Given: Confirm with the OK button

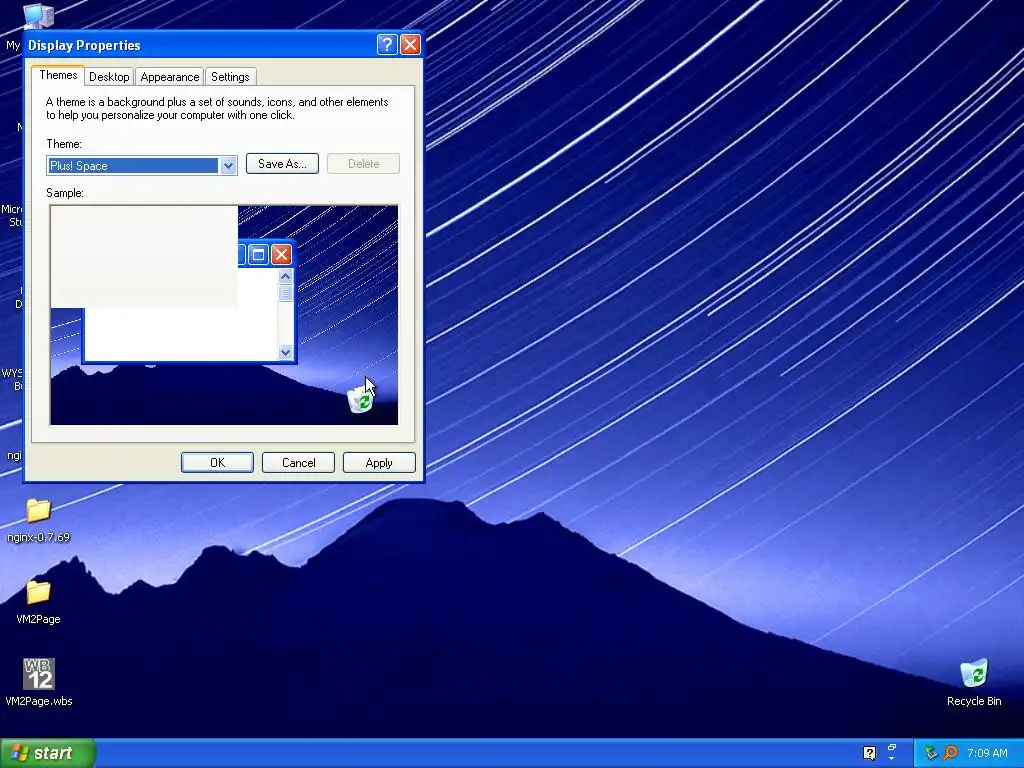Looking at the screenshot, I should (217, 462).
